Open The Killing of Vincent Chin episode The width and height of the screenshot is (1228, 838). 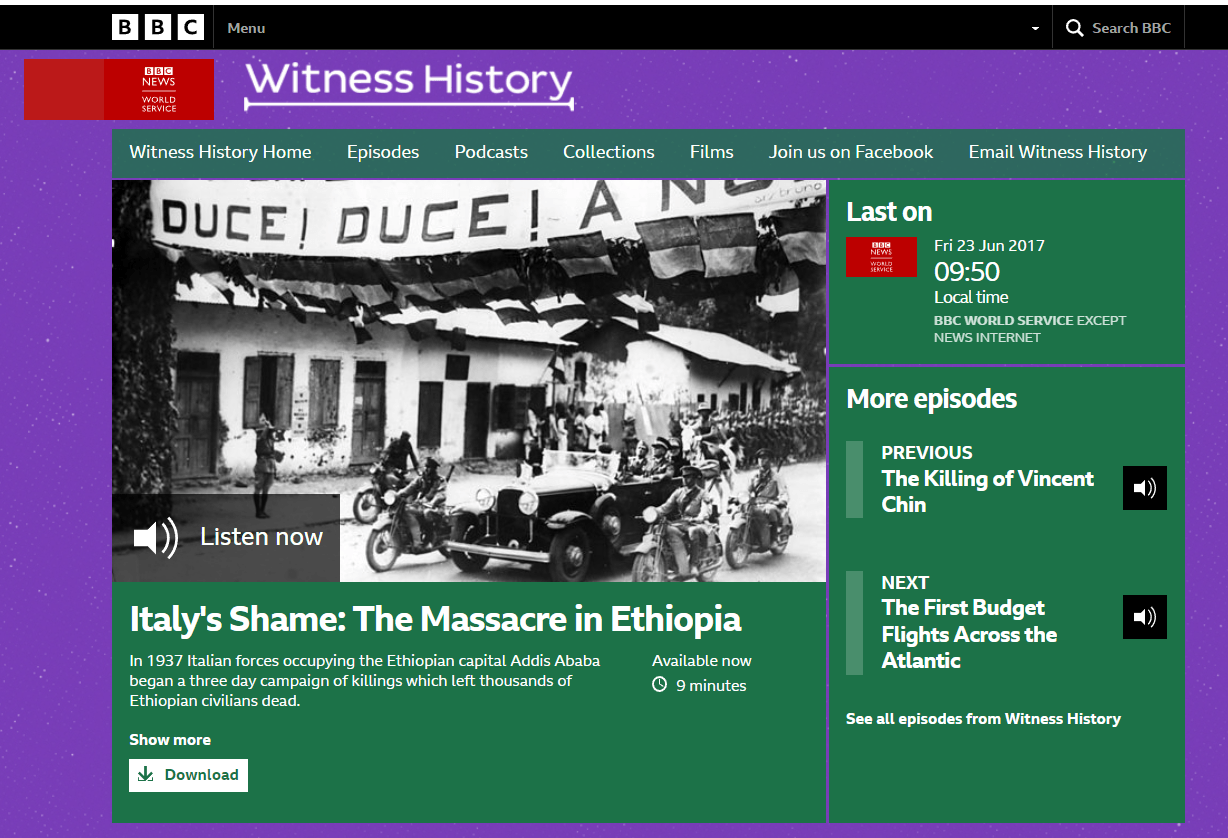(988, 491)
